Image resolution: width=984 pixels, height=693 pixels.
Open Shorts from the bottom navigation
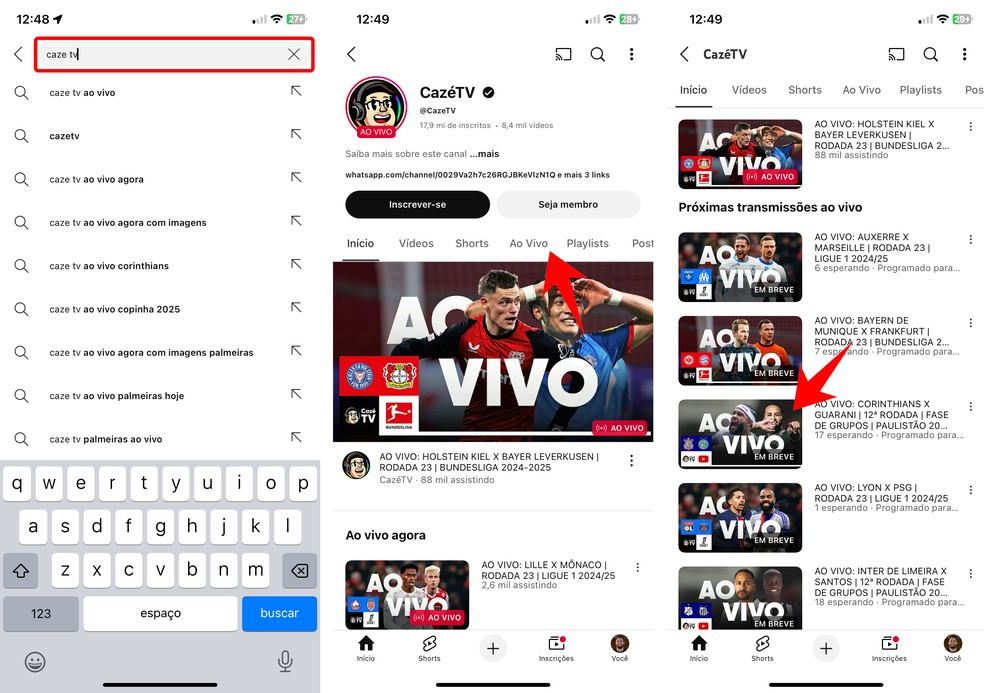coord(429,649)
